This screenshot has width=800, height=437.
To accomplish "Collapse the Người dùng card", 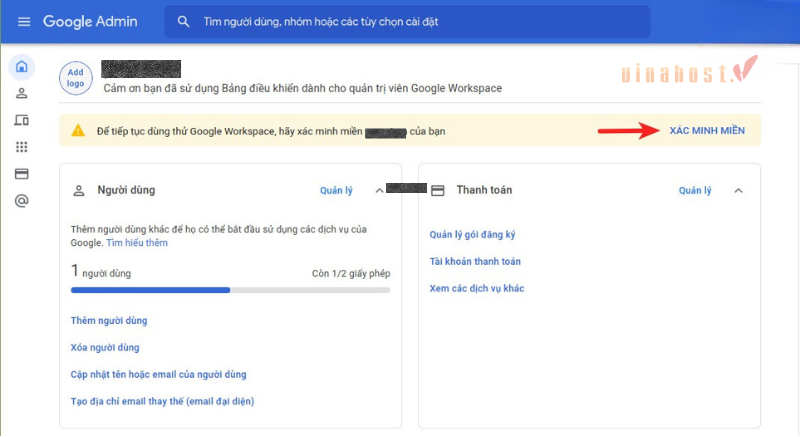I will (379, 191).
